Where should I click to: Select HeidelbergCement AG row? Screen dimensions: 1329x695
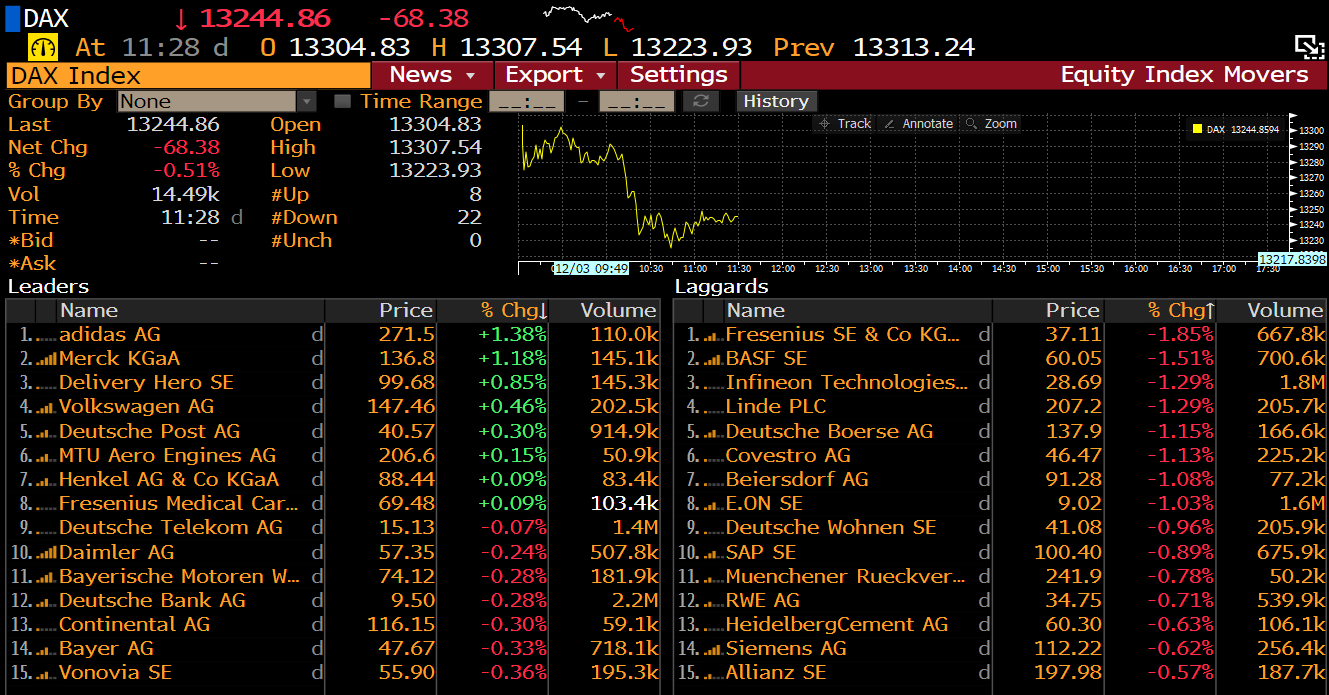click(1000, 624)
